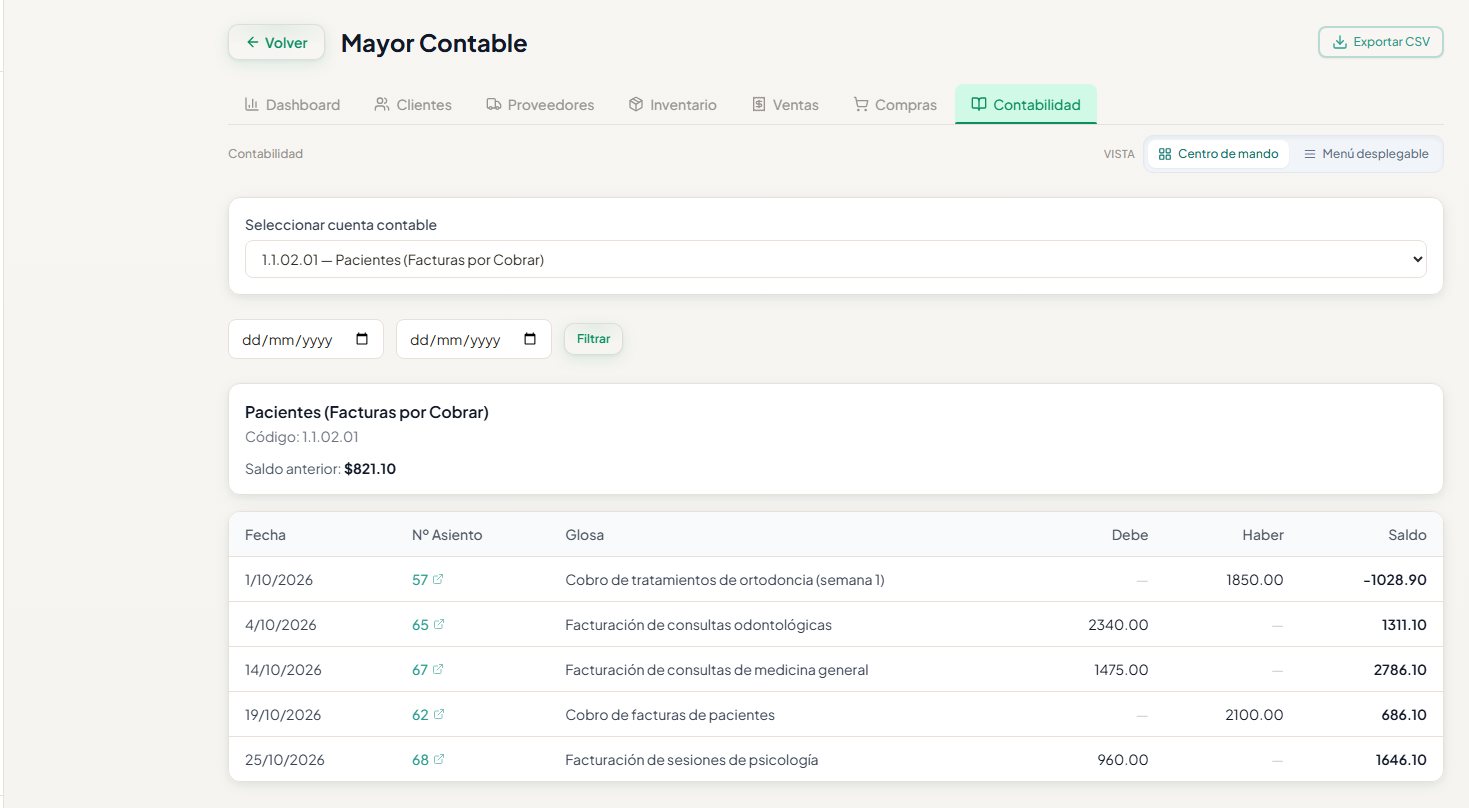Click the Nº Asiento column header
This screenshot has width=1469, height=808.
click(x=447, y=535)
